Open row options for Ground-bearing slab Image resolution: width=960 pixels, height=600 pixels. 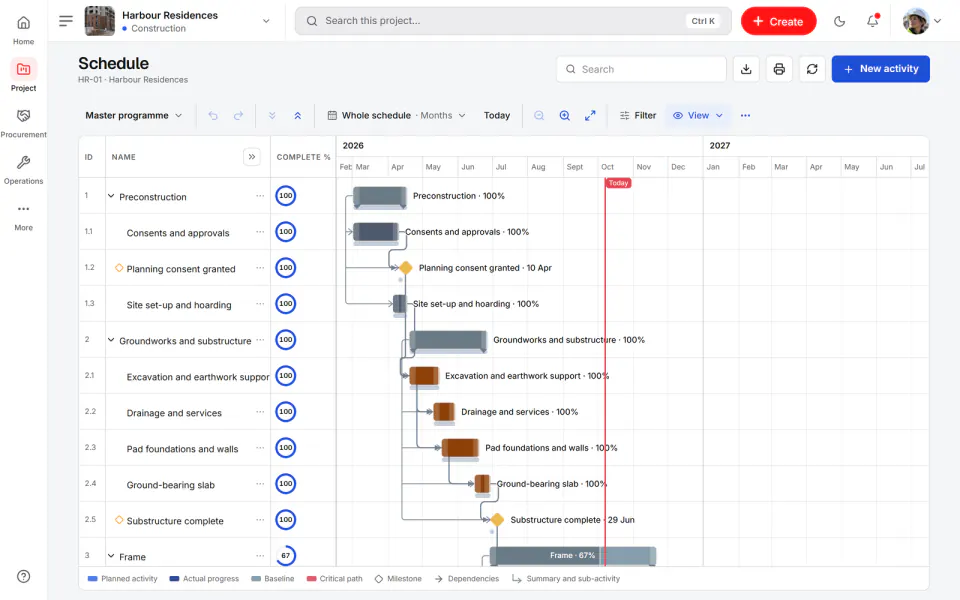tap(260, 484)
